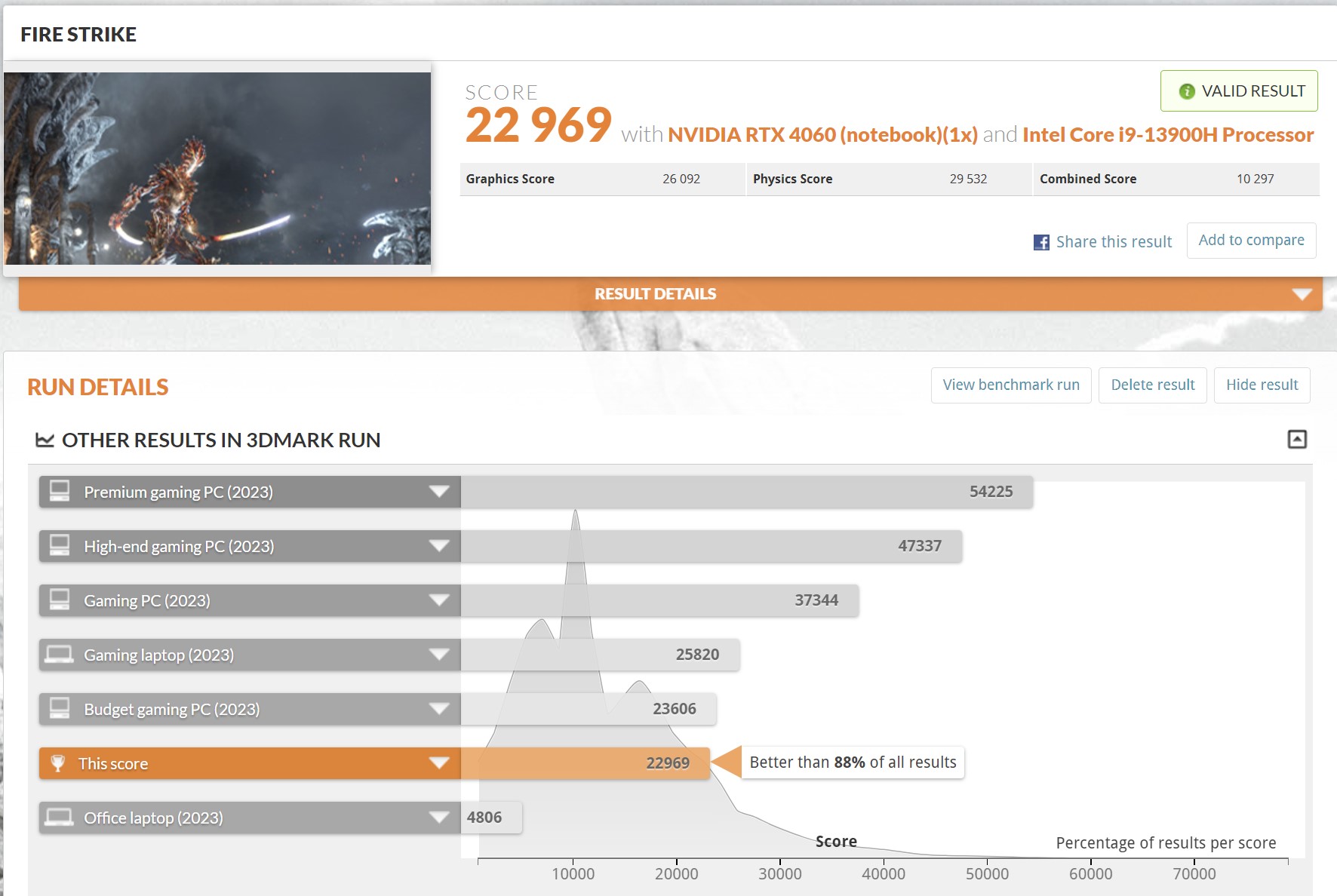The width and height of the screenshot is (1337, 896).
Task: Expand the Premium gaming PC (2023) dropdown
Action: click(439, 492)
